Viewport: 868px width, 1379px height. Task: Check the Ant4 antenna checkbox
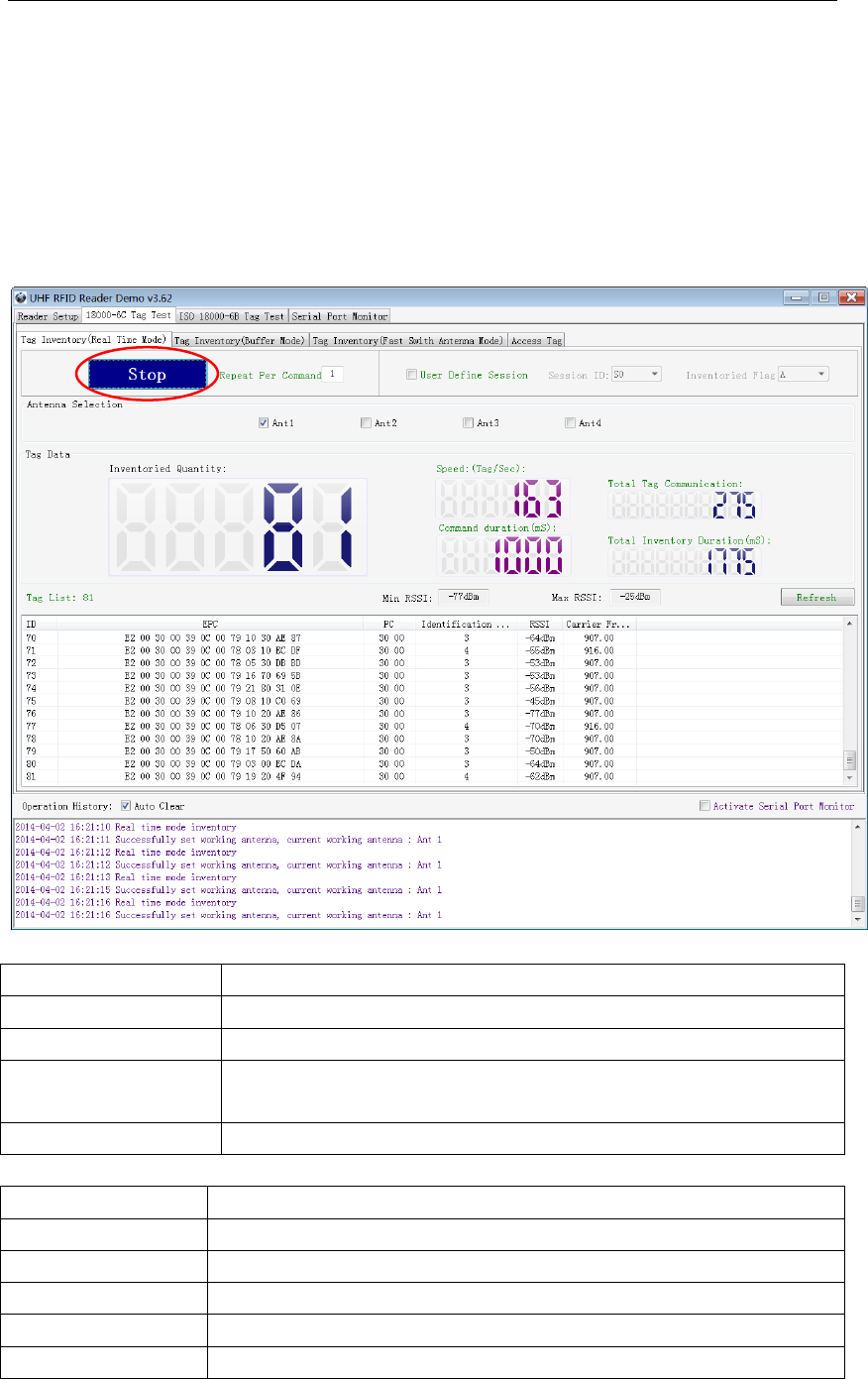pos(570,423)
